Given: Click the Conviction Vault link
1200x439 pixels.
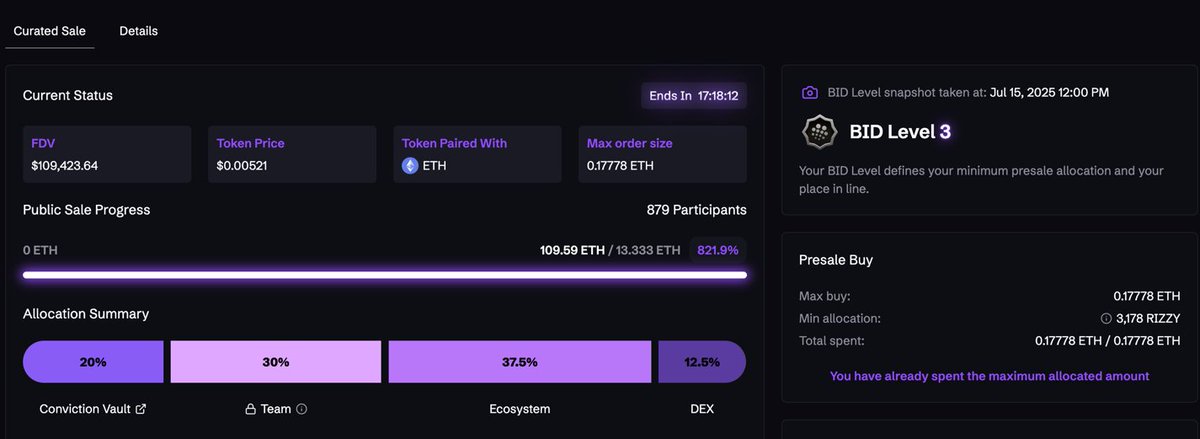Looking at the screenshot, I should click(85, 409).
